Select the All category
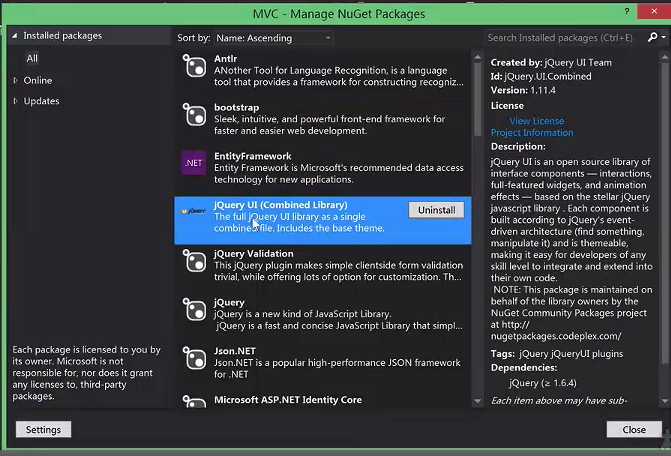This screenshot has height=456, width=671. (x=32, y=59)
